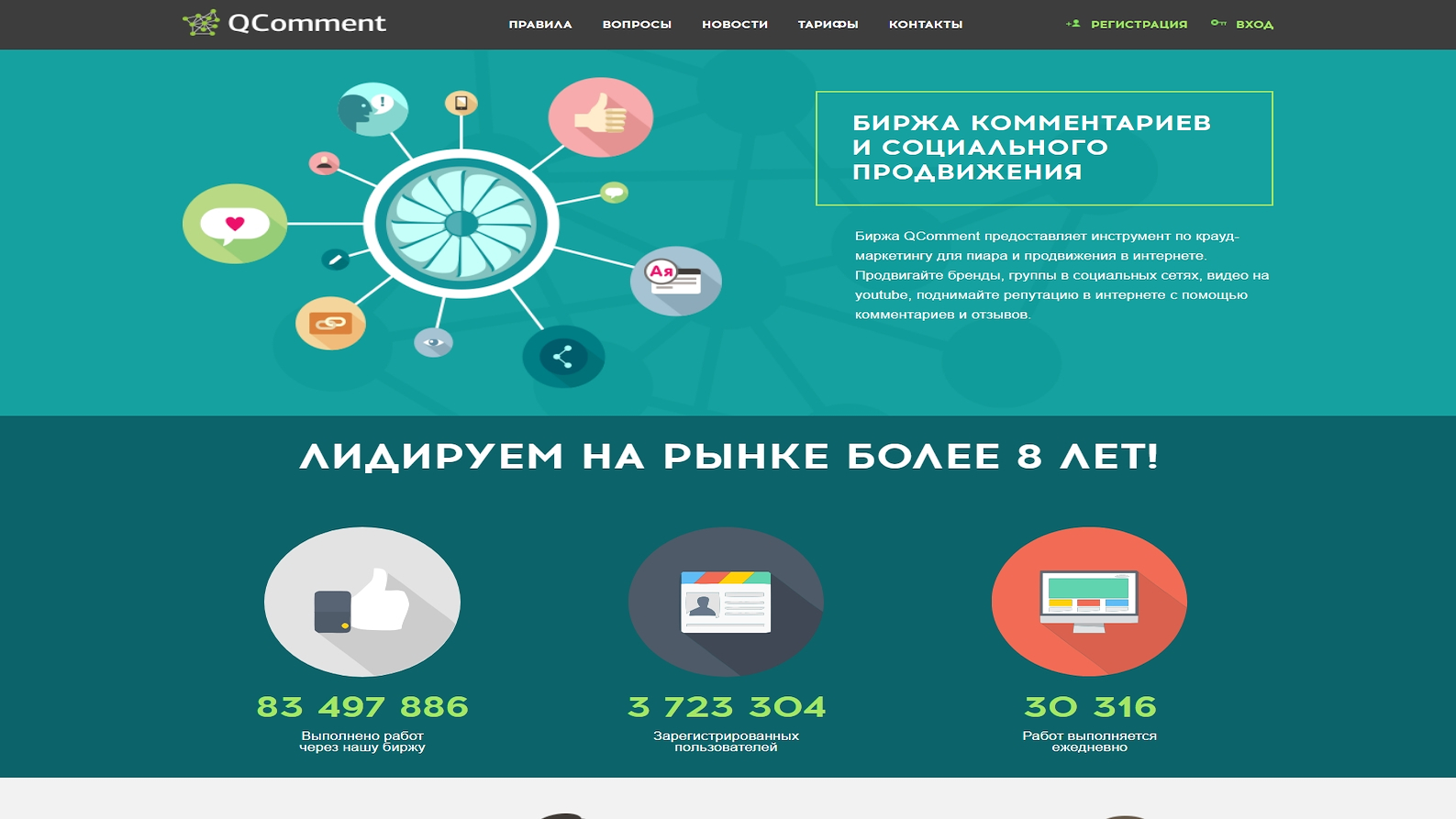The width and height of the screenshot is (1456, 819).
Task: Click the small green comment bubble icon
Action: pyautogui.click(x=614, y=193)
